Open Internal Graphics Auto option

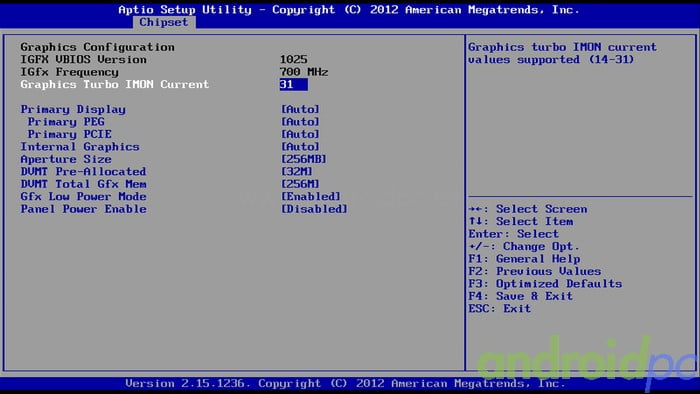(x=300, y=147)
